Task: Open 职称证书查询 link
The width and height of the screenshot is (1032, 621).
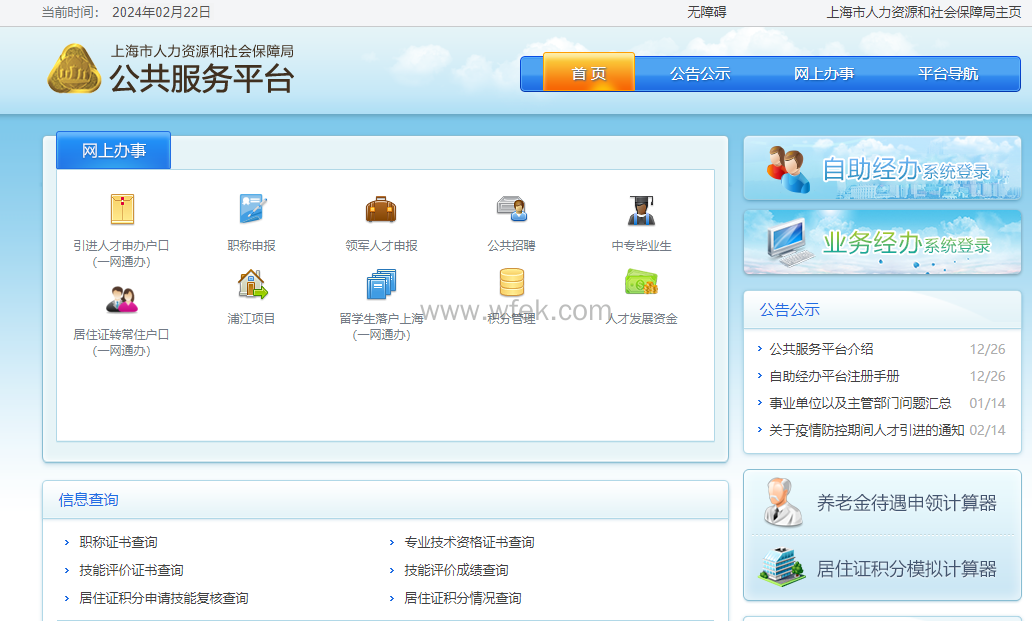Action: tap(118, 542)
